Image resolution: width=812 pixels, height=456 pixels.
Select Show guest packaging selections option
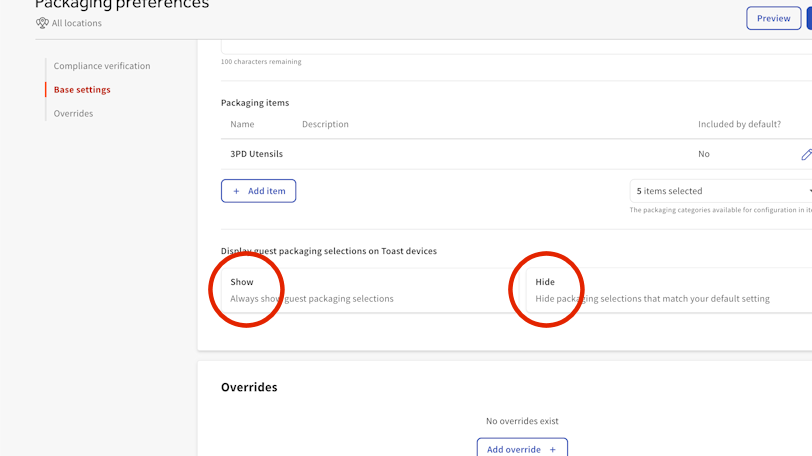pyautogui.click(x=360, y=290)
